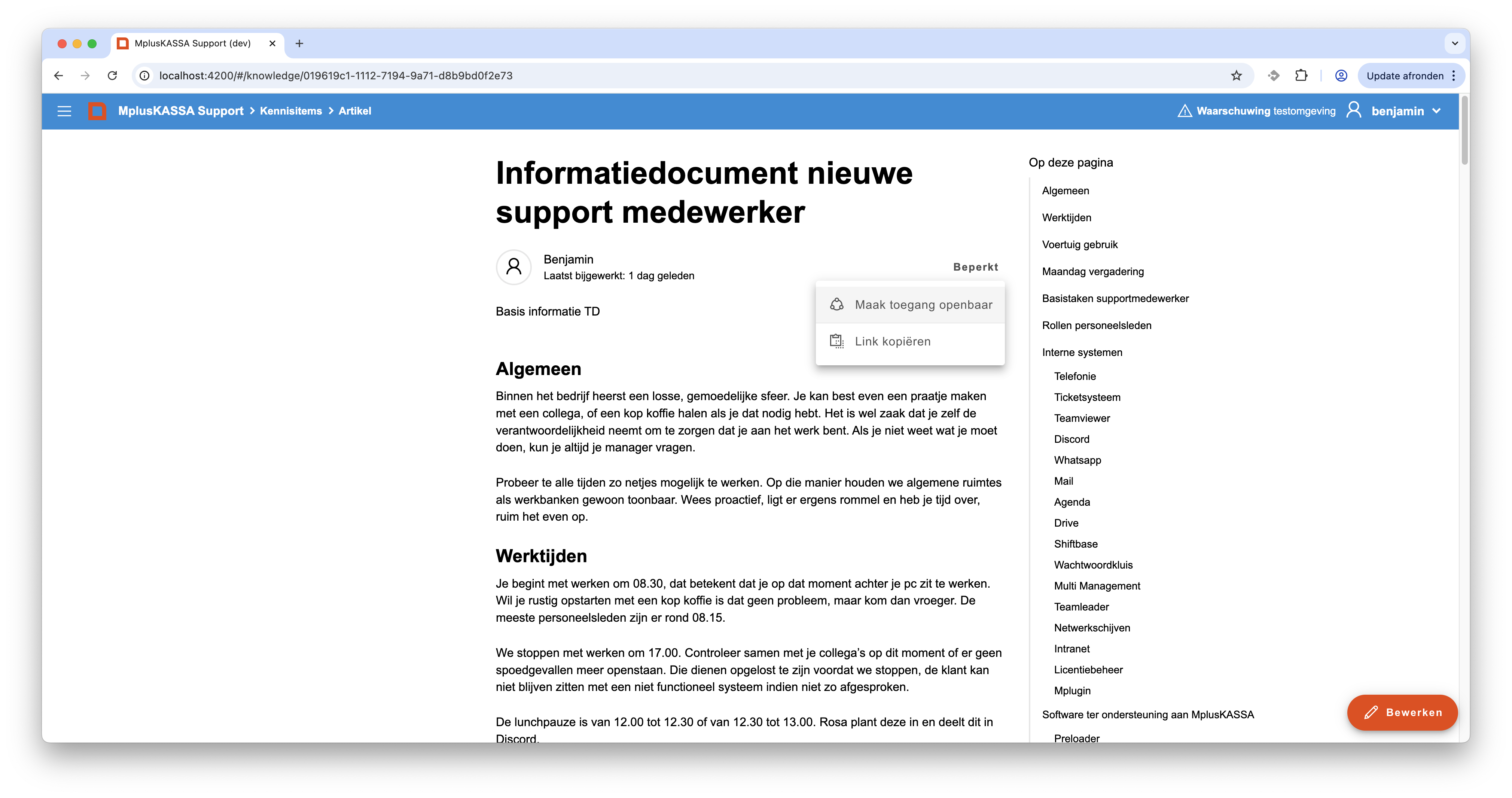
Task: Click the Artikel breadcrumb
Action: (354, 111)
